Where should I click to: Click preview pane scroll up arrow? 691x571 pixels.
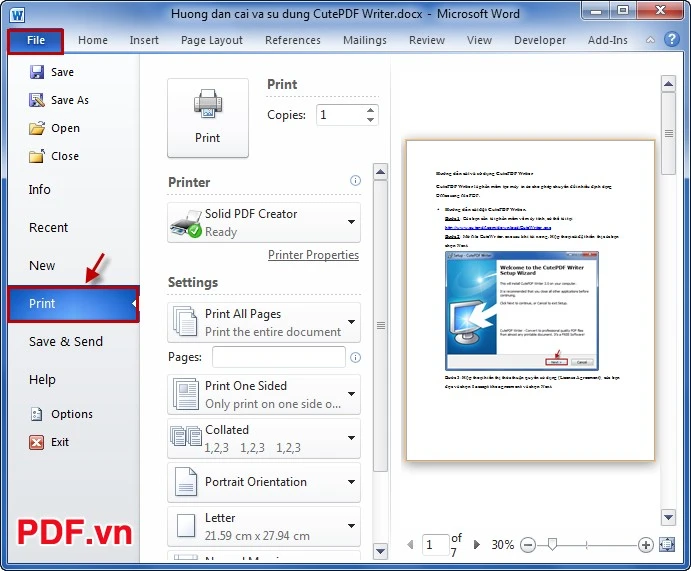[668, 83]
